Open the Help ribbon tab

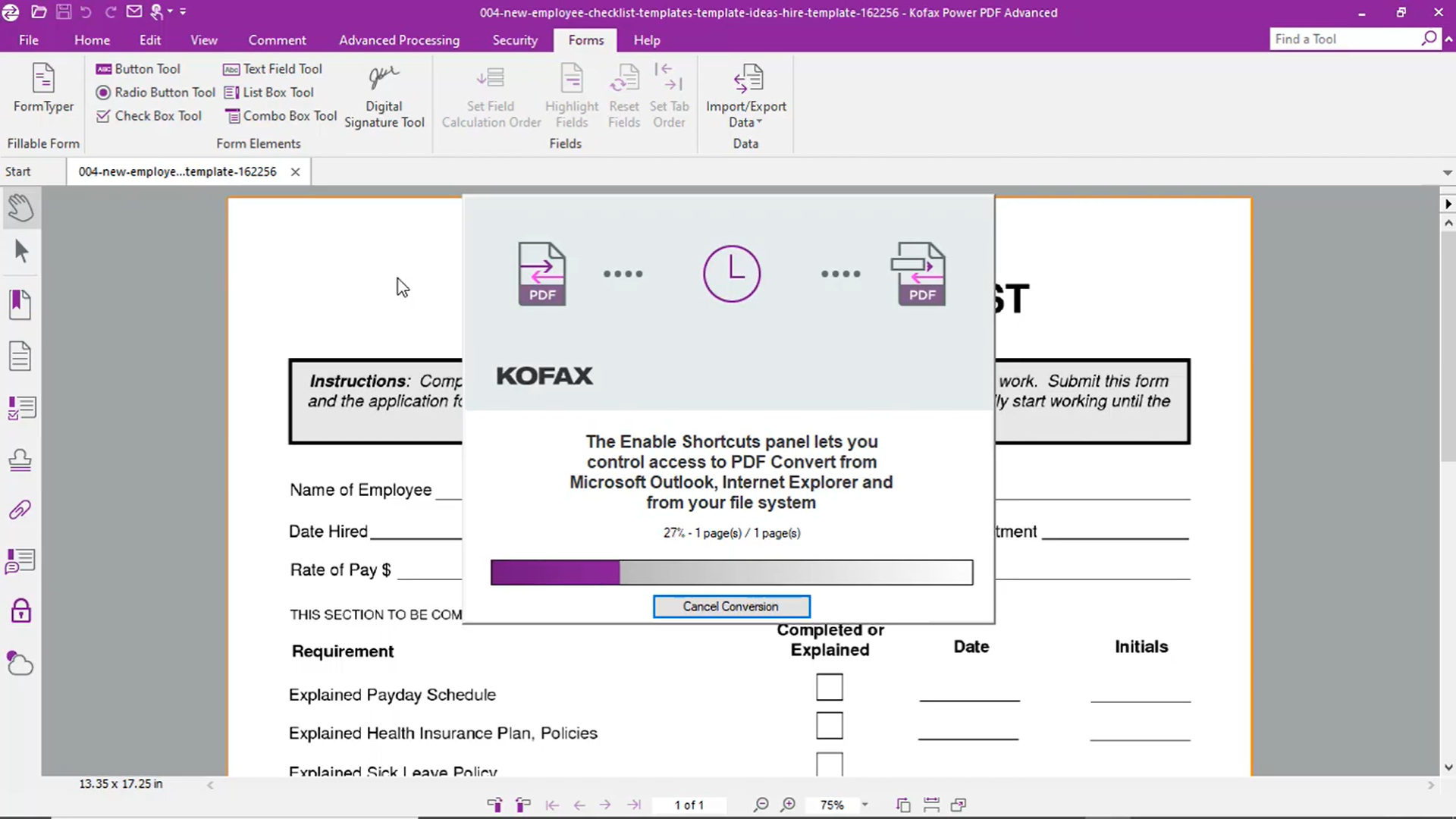pyautogui.click(x=647, y=40)
